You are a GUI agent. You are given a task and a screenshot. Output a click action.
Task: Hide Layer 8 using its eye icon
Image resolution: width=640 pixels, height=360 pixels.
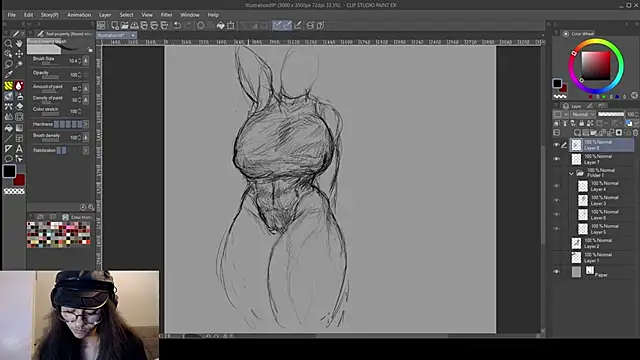(556, 145)
